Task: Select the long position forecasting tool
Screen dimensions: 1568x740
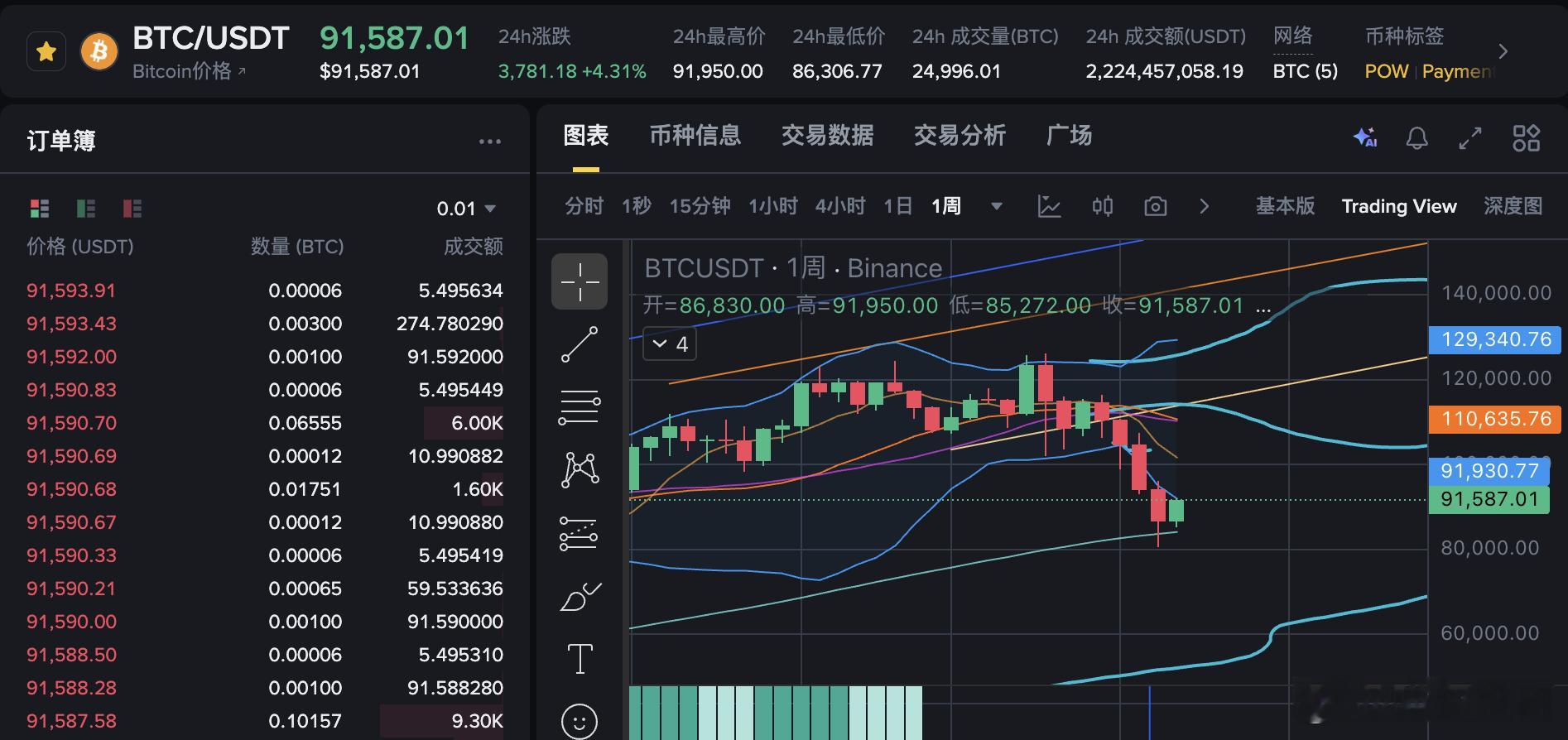Action: (x=580, y=534)
